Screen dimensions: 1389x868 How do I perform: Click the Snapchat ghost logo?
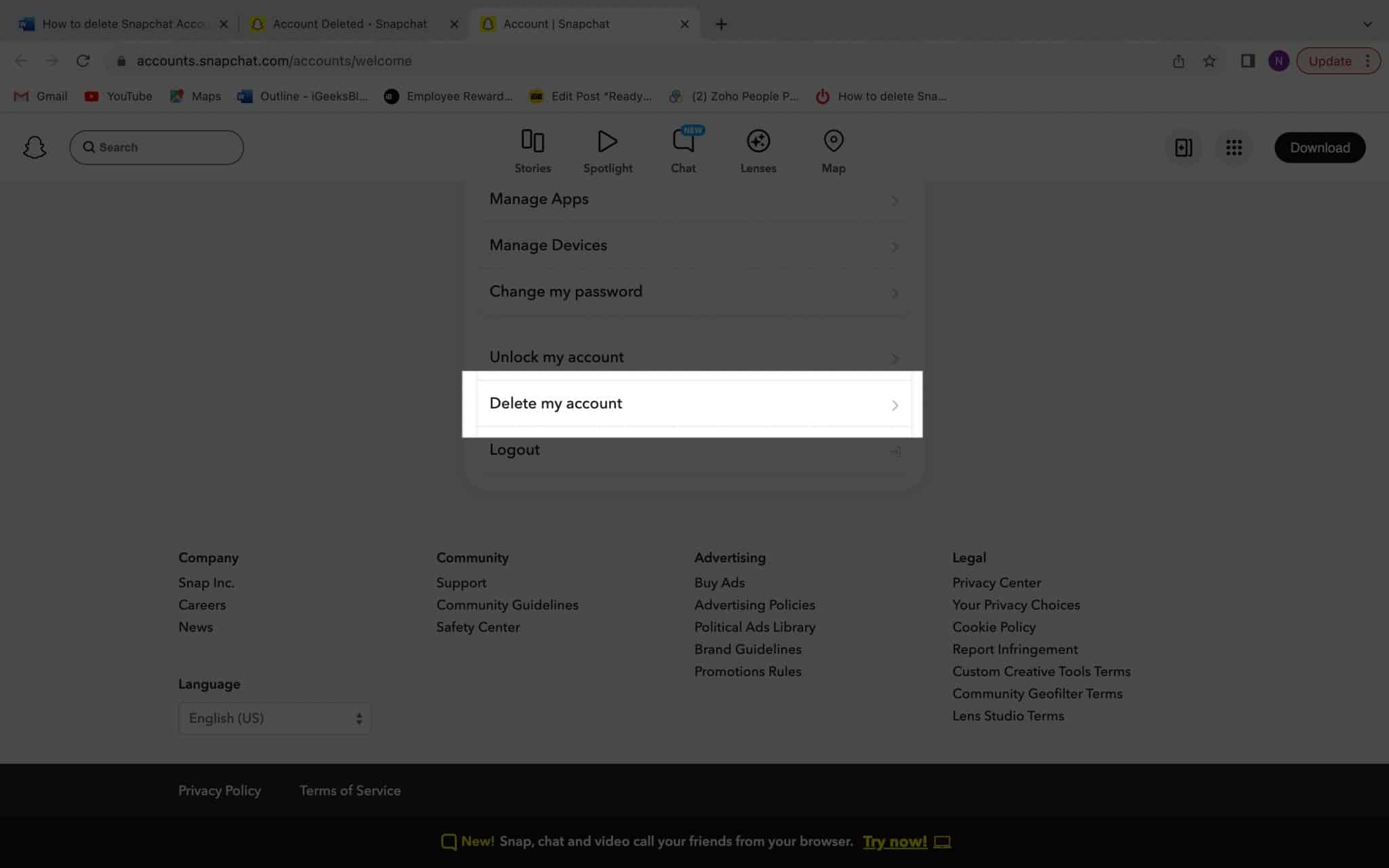pos(35,147)
